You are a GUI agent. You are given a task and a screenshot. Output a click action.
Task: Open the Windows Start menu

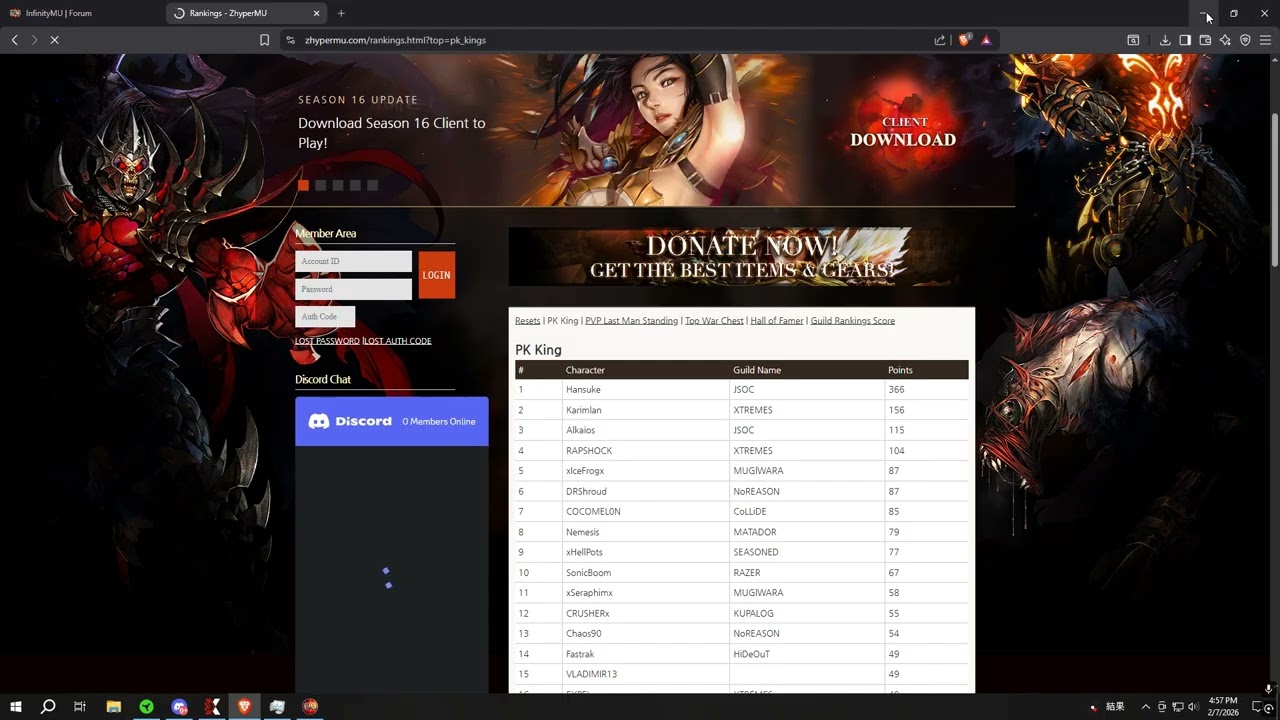(16, 706)
